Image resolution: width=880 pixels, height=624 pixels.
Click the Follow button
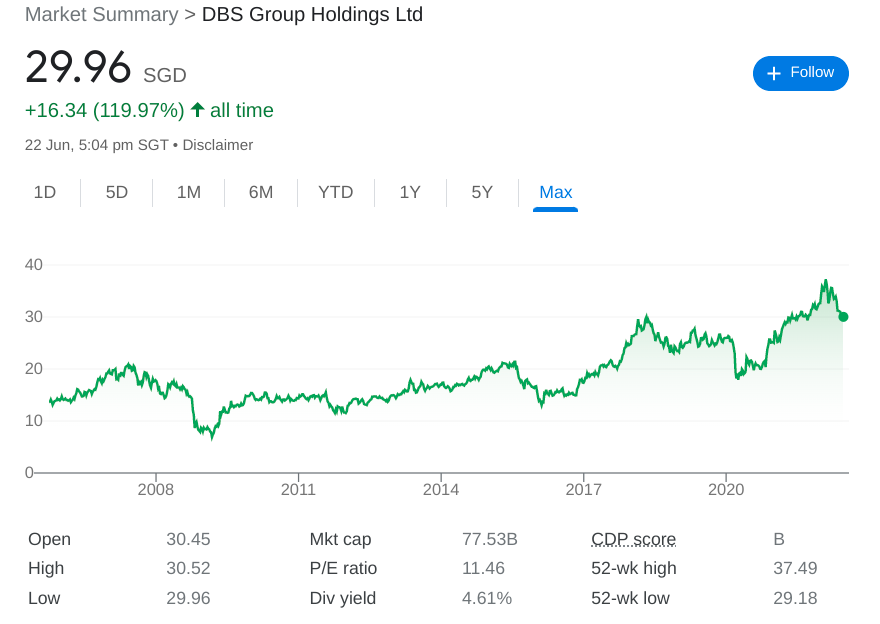[x=800, y=73]
